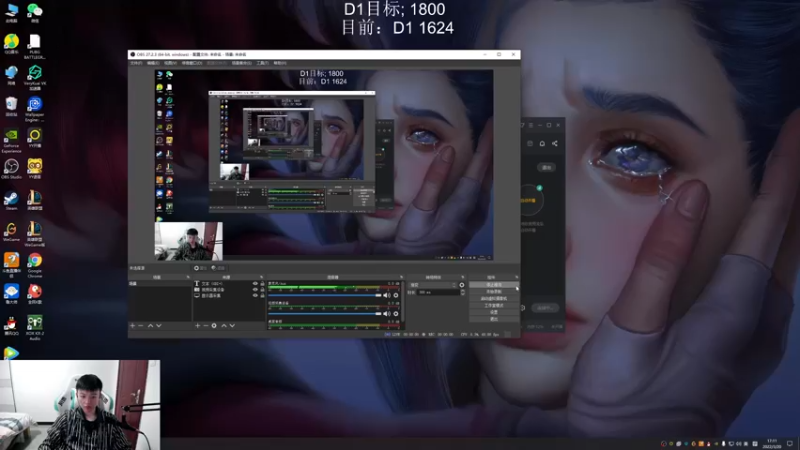
Task: Open the ROX XR-2 Audio desktop shortcut
Action: (x=35, y=327)
